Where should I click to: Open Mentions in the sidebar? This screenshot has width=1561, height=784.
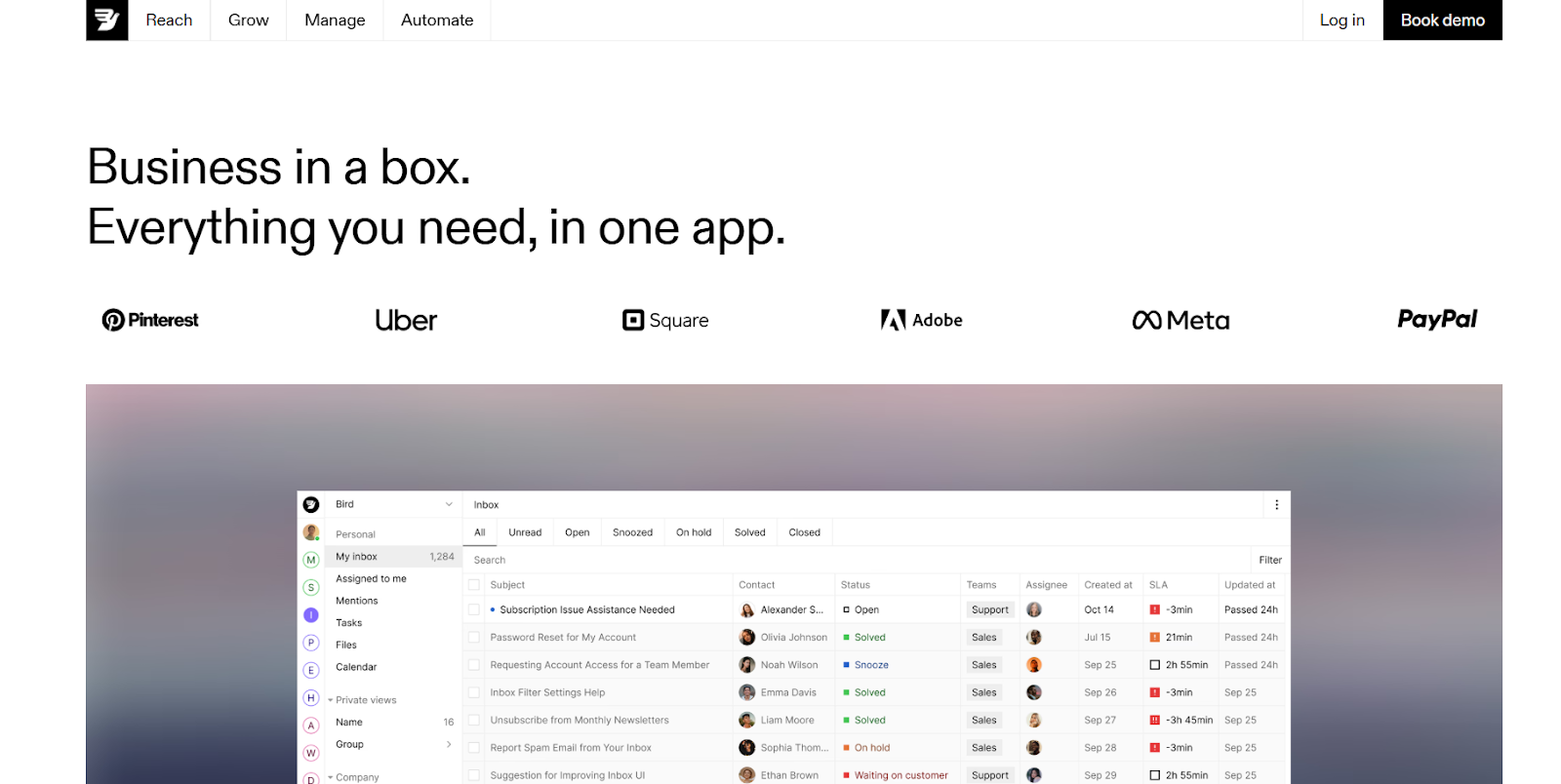356,601
